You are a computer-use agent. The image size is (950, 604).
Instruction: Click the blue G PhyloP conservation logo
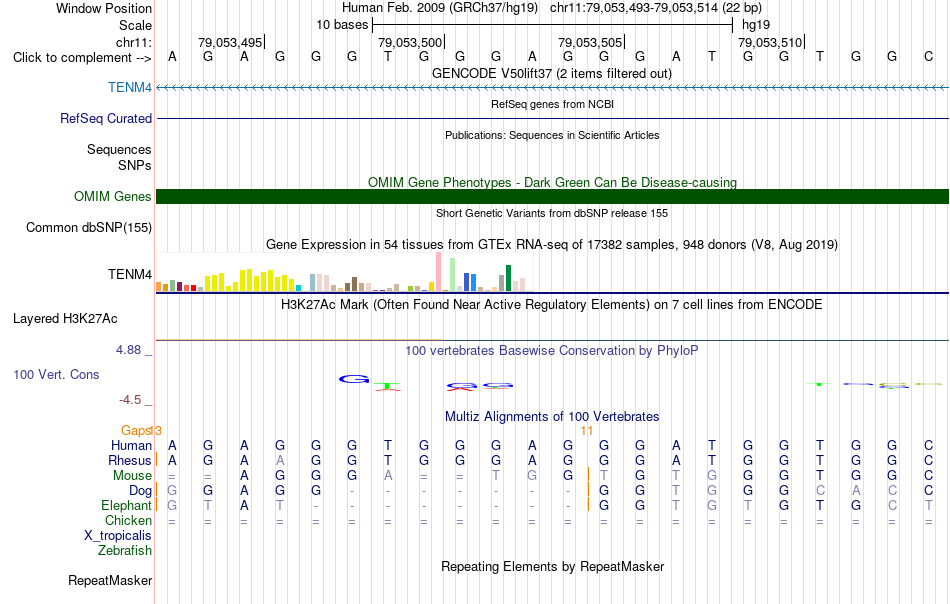(354, 379)
